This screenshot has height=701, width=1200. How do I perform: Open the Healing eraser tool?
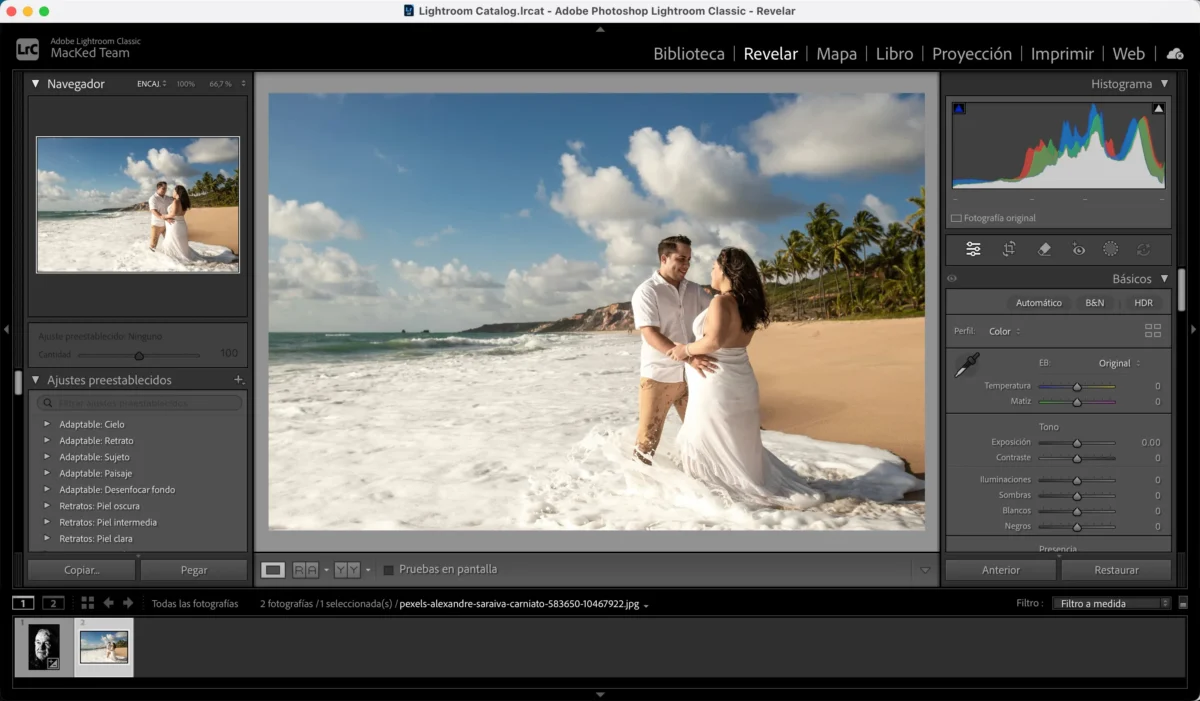1044,249
